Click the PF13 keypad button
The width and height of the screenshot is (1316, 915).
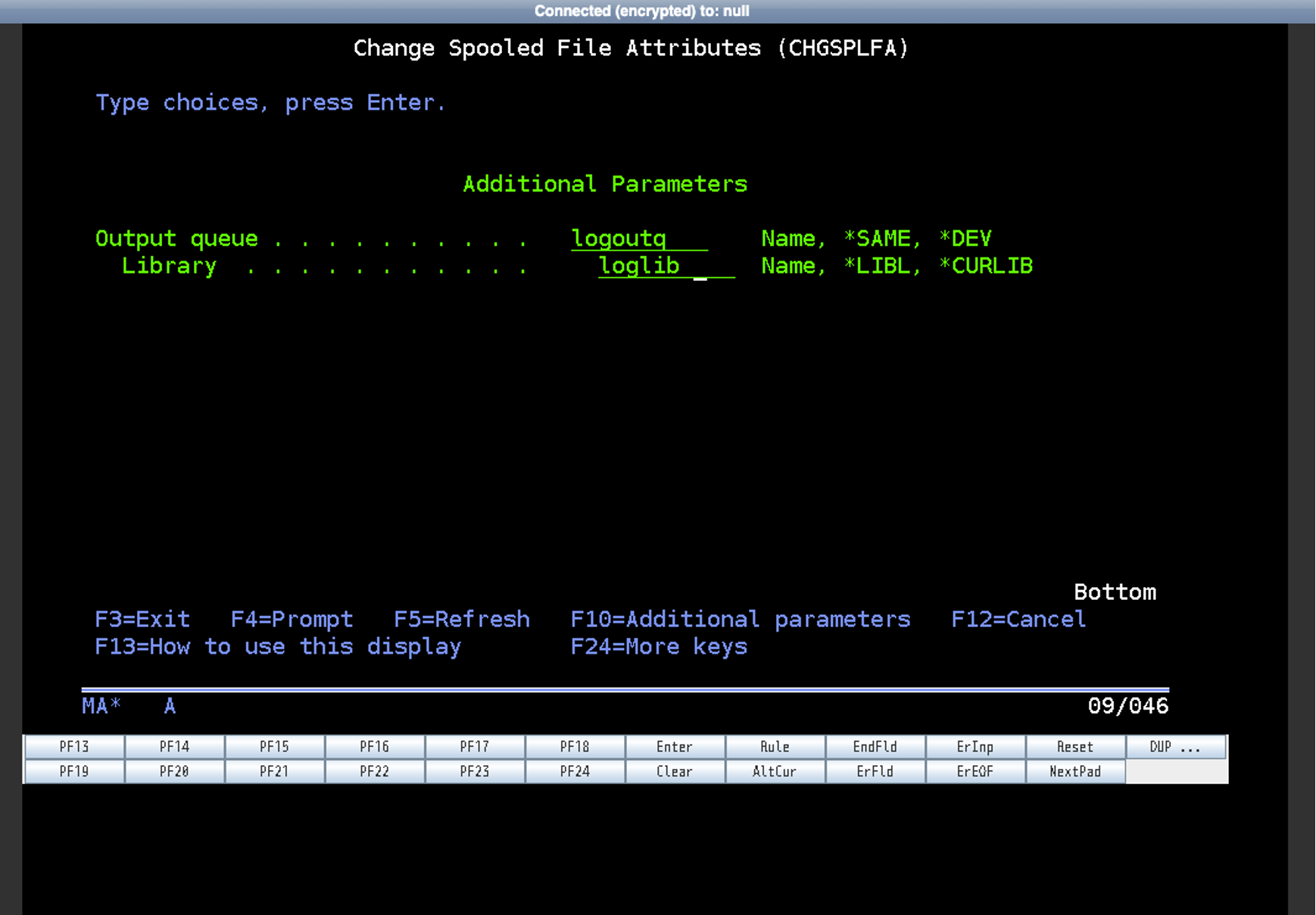coord(74,747)
